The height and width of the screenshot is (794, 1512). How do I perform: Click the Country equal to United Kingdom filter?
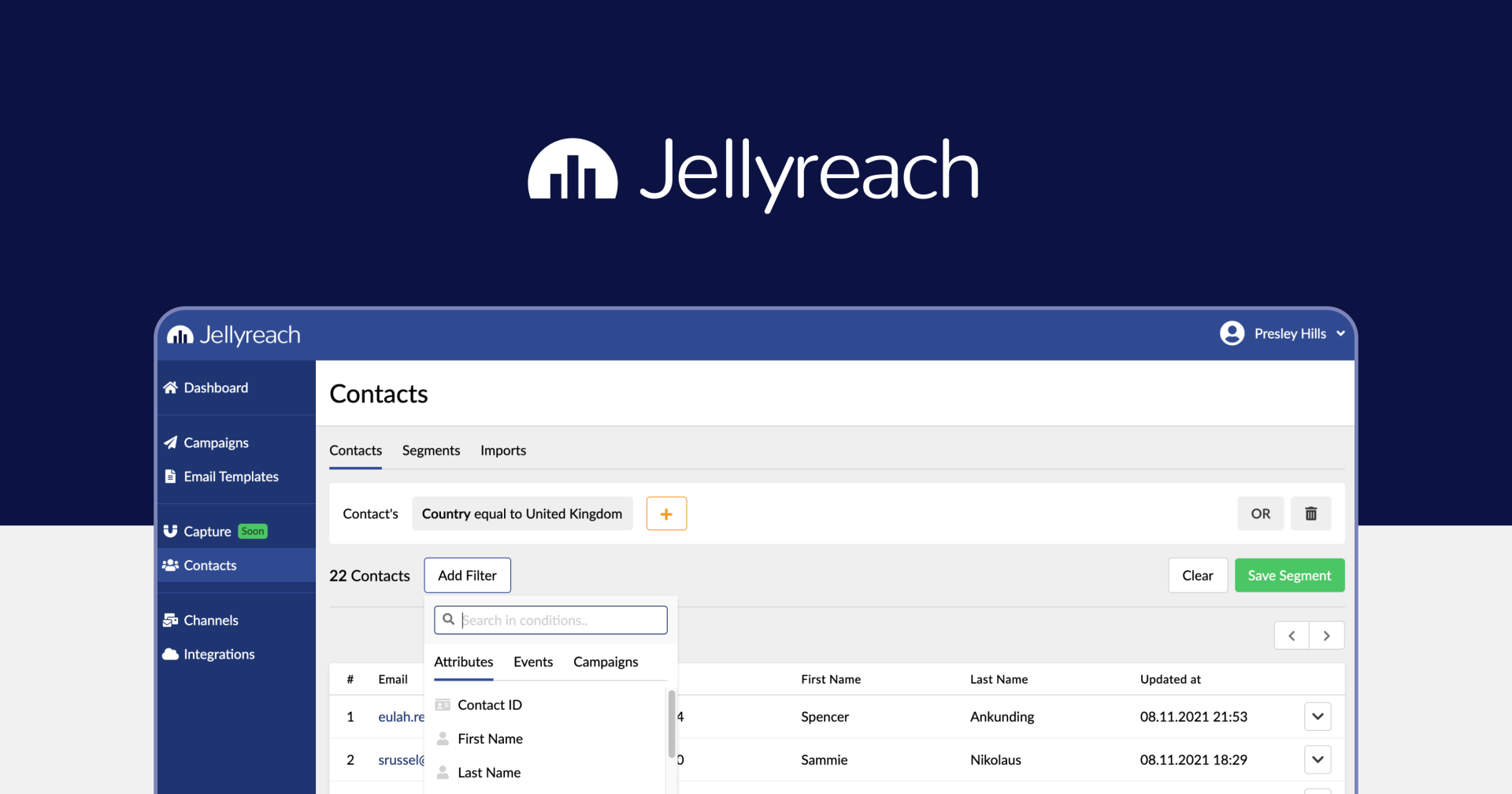[522, 514]
